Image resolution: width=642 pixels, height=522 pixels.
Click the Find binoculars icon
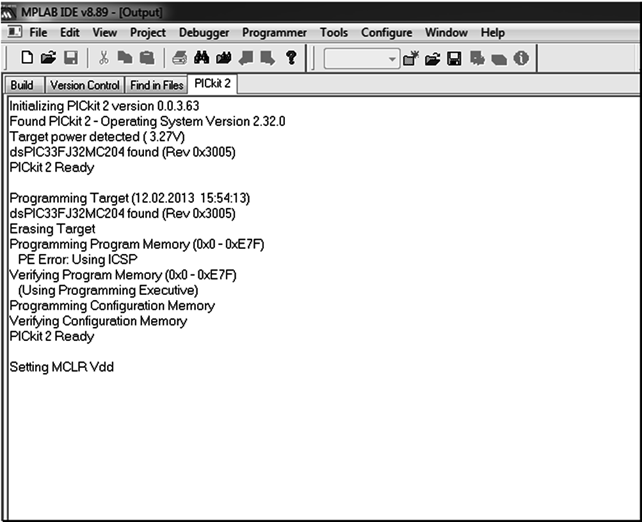coord(201,59)
